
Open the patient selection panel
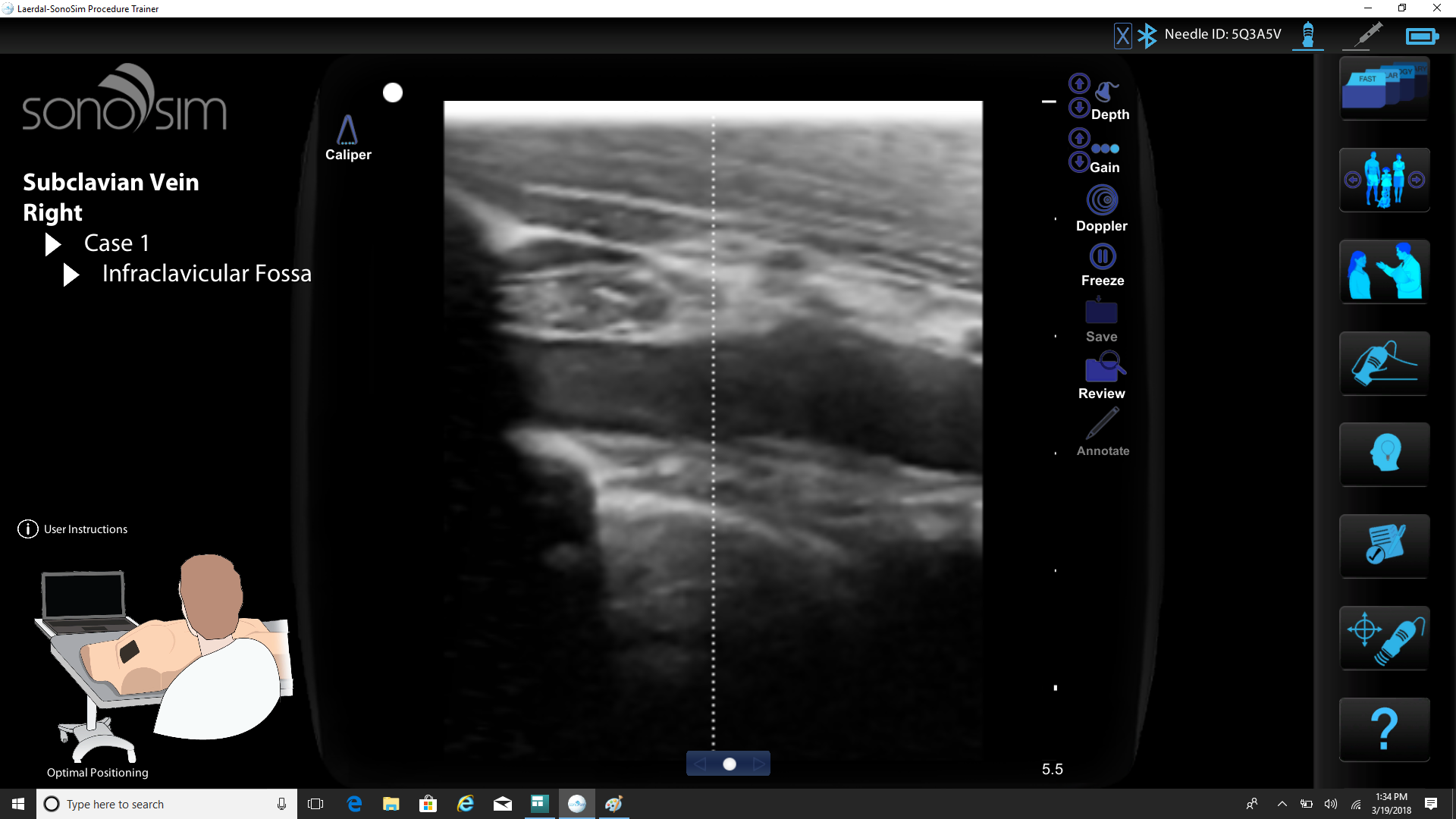click(x=1383, y=180)
